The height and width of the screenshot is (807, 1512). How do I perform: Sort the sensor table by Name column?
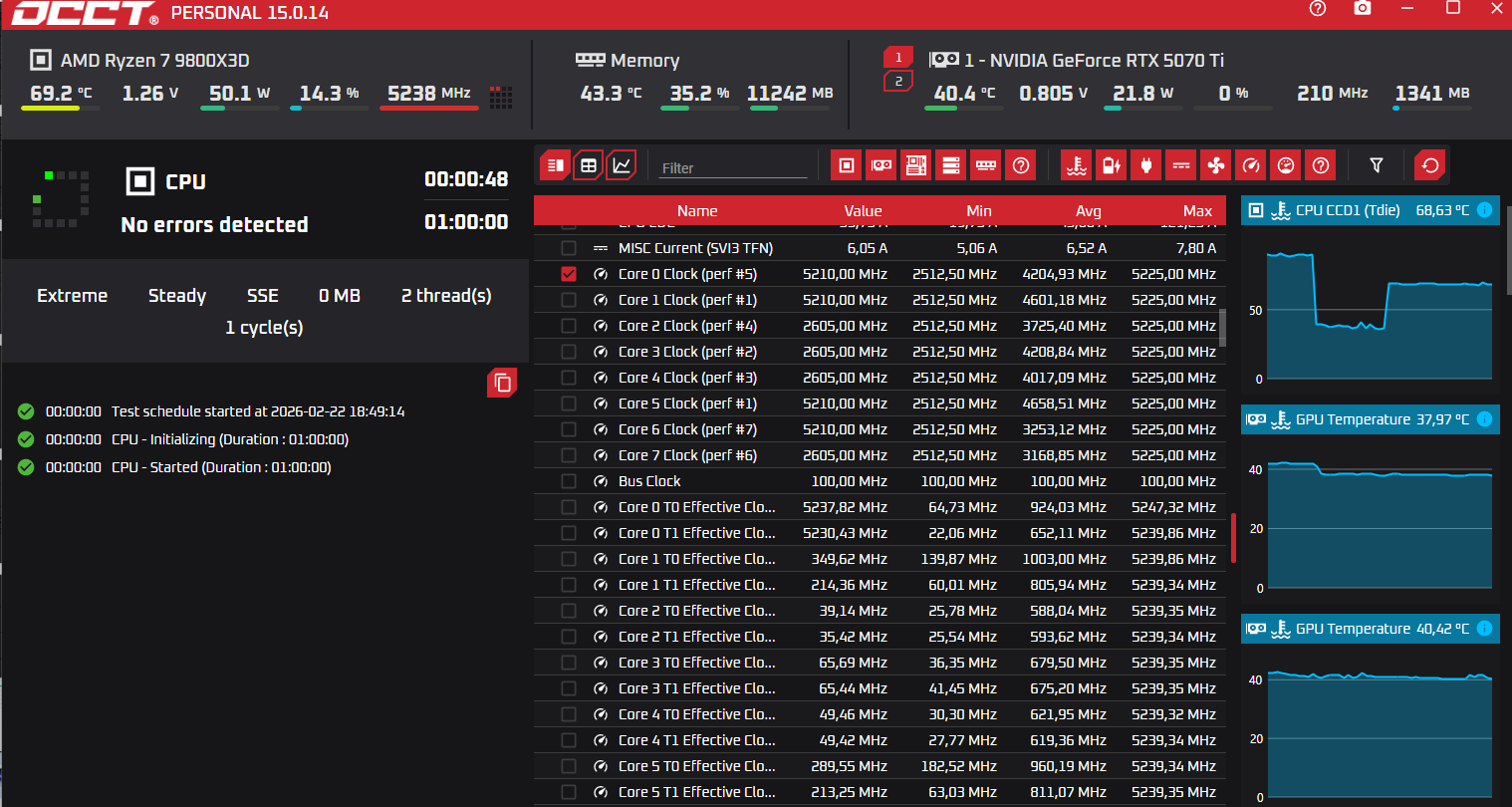pyautogui.click(x=697, y=210)
